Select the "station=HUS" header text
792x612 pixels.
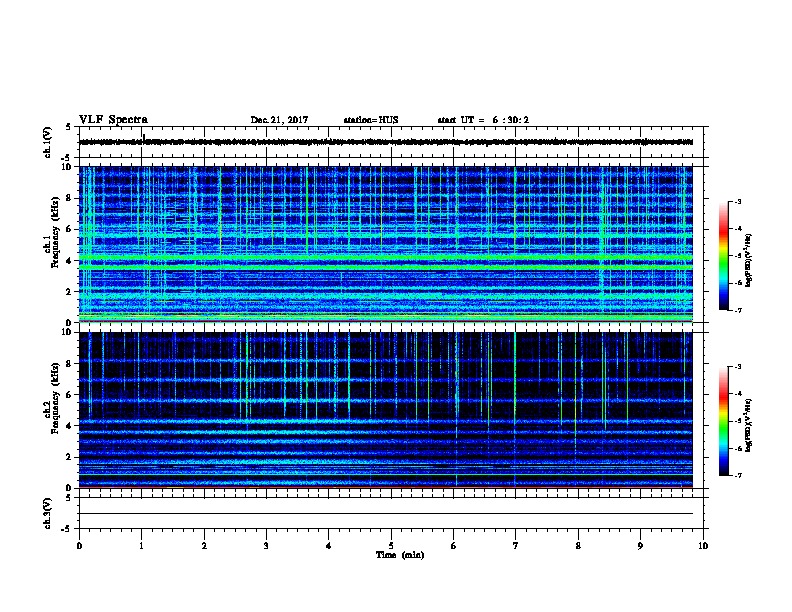pyautogui.click(x=371, y=120)
